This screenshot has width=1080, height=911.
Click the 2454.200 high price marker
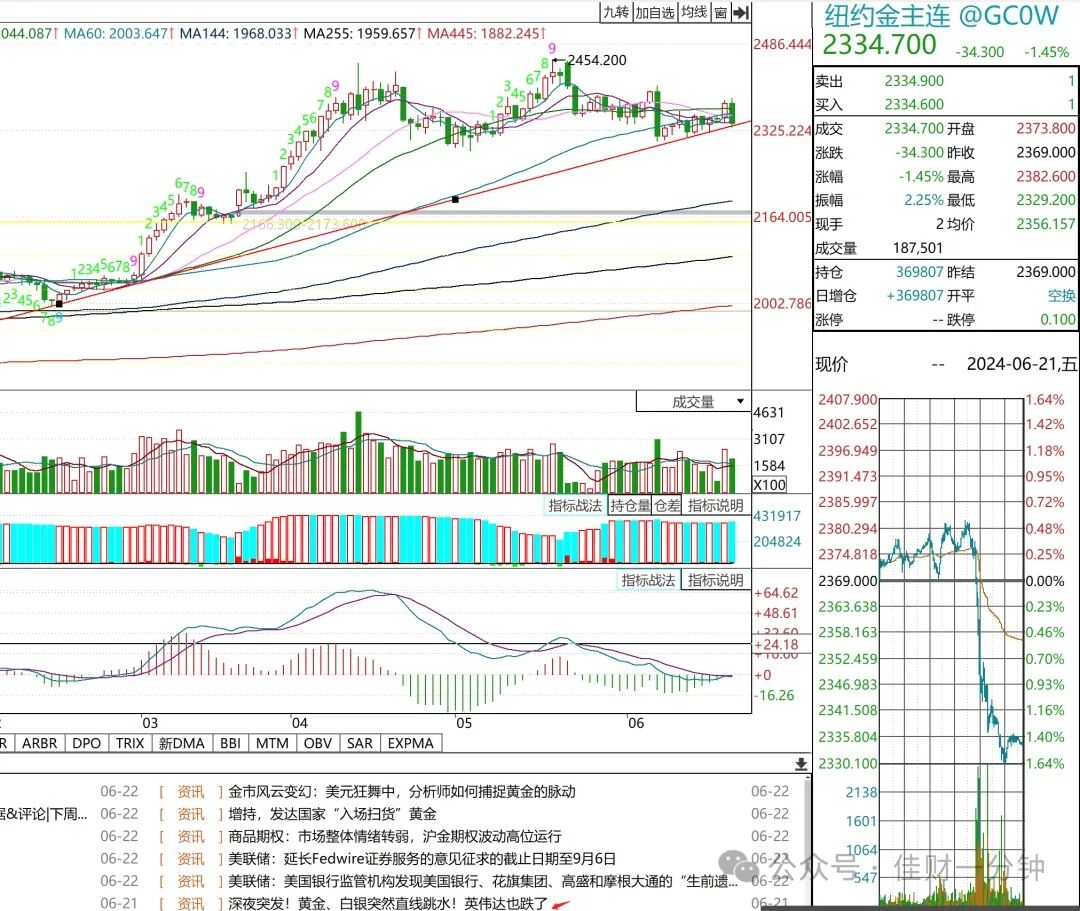point(597,61)
